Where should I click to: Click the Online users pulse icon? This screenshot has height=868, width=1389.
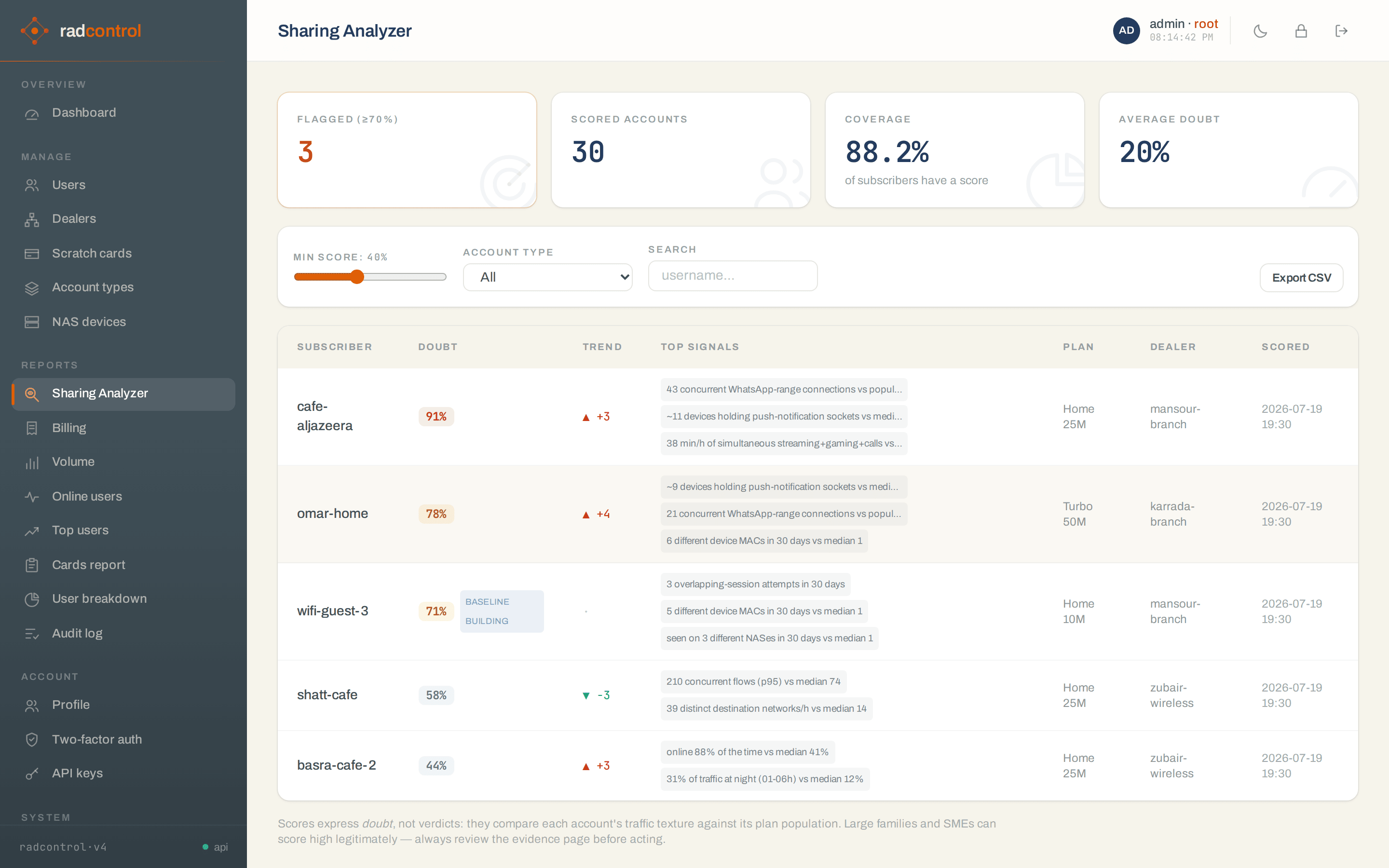click(32, 497)
